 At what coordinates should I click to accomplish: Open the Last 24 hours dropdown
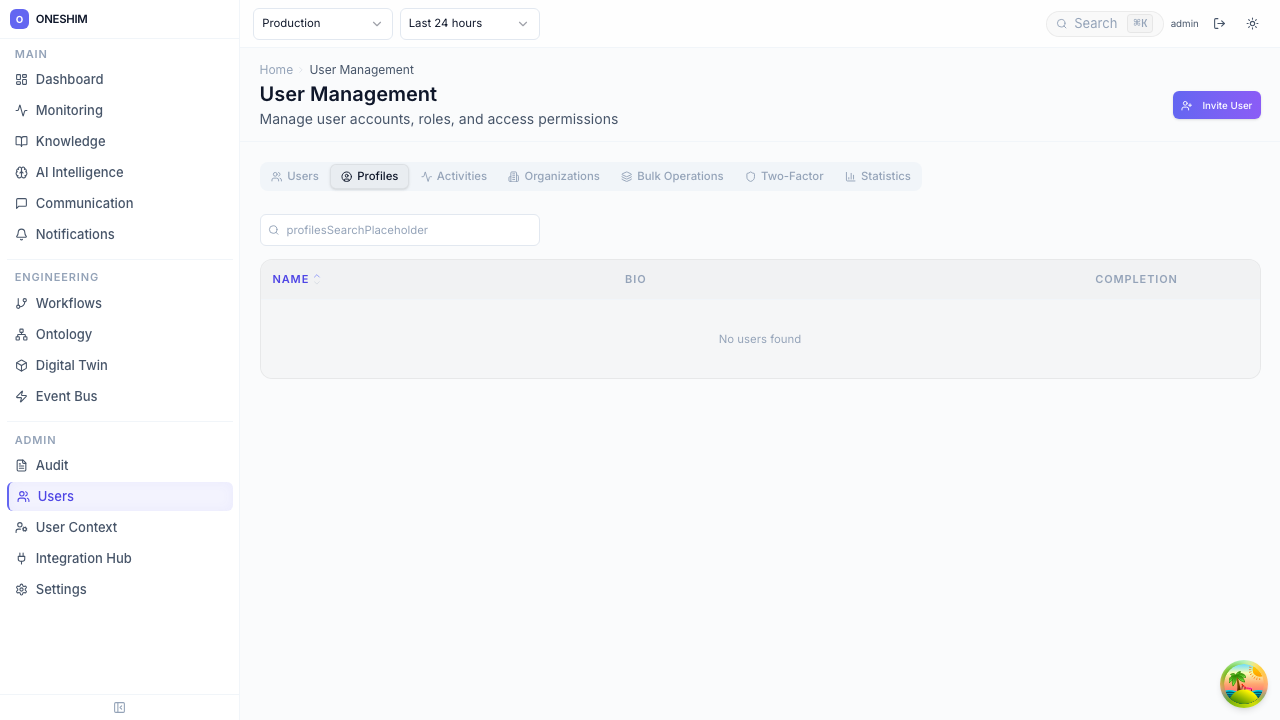pyautogui.click(x=469, y=23)
